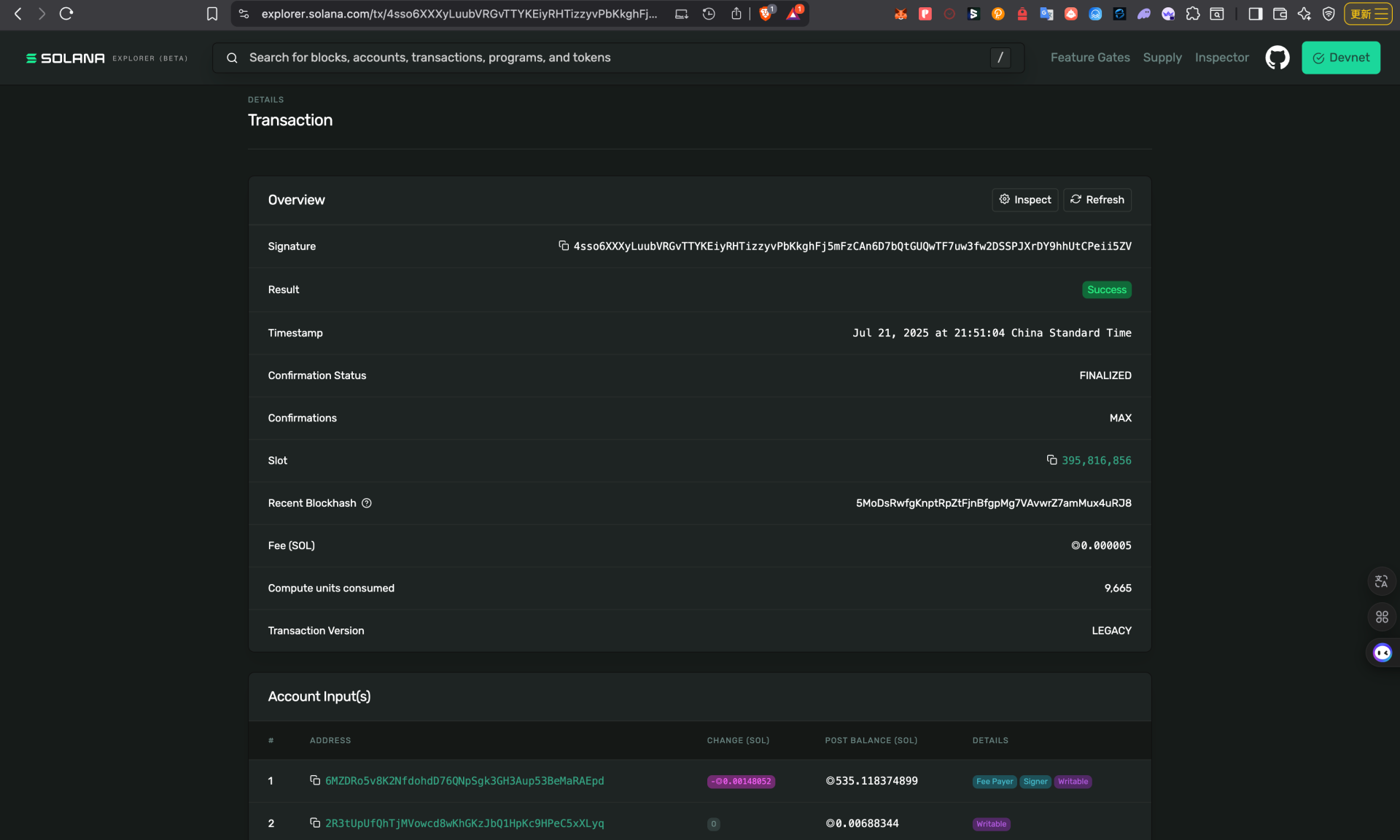Open Leo AI sparkle icon
Screen dimensions: 1400x840
[1304, 14]
